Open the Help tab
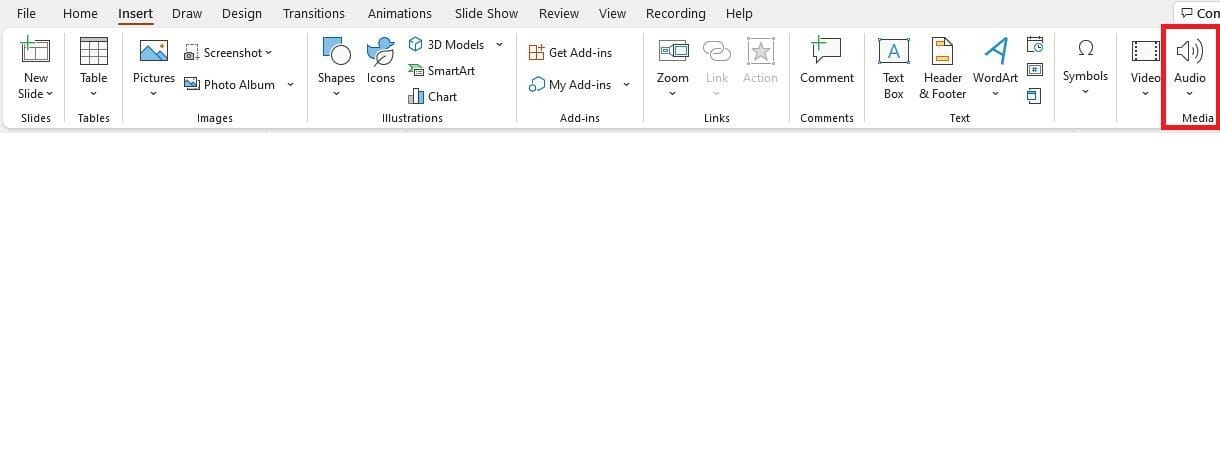The height and width of the screenshot is (460, 1220). point(739,13)
